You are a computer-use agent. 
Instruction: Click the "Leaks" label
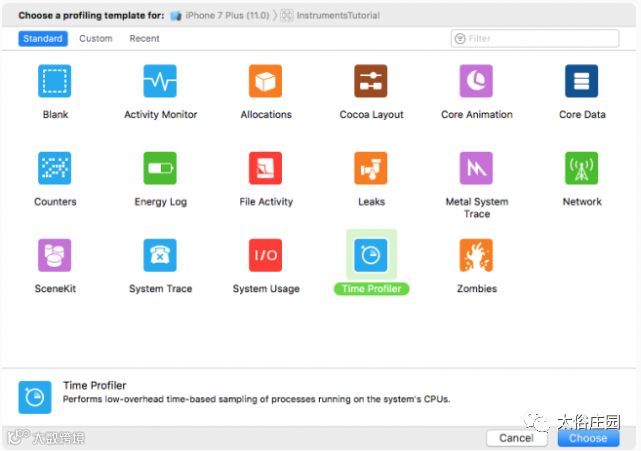pos(371,202)
